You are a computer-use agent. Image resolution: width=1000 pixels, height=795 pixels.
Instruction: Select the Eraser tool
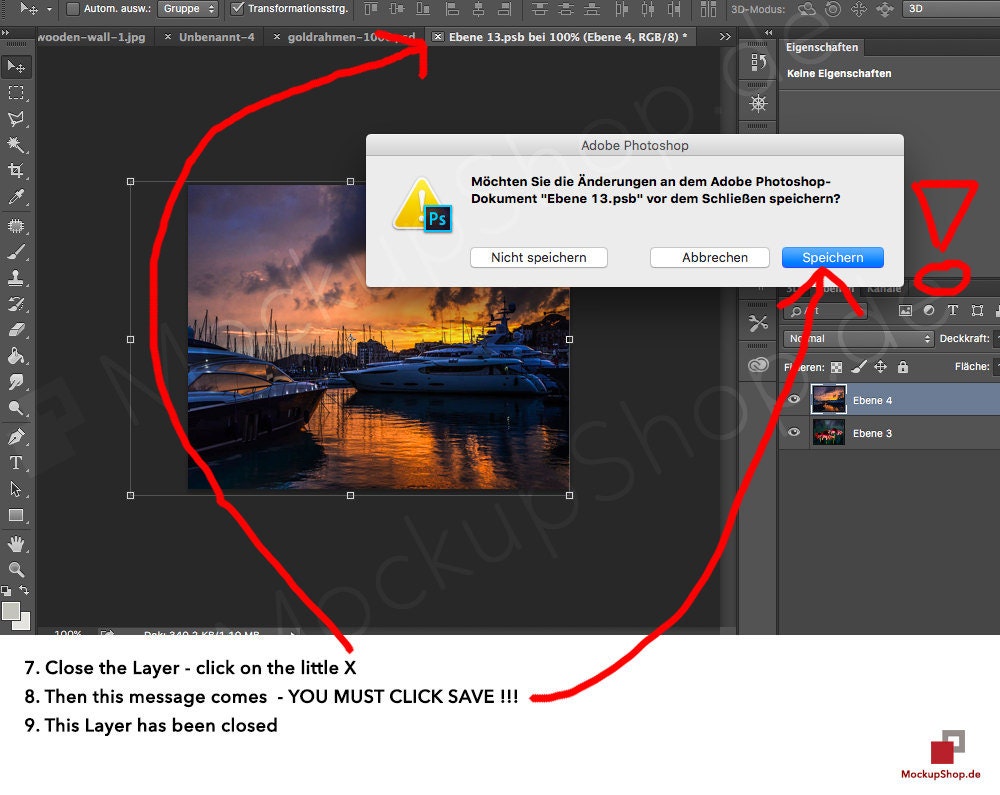16,330
